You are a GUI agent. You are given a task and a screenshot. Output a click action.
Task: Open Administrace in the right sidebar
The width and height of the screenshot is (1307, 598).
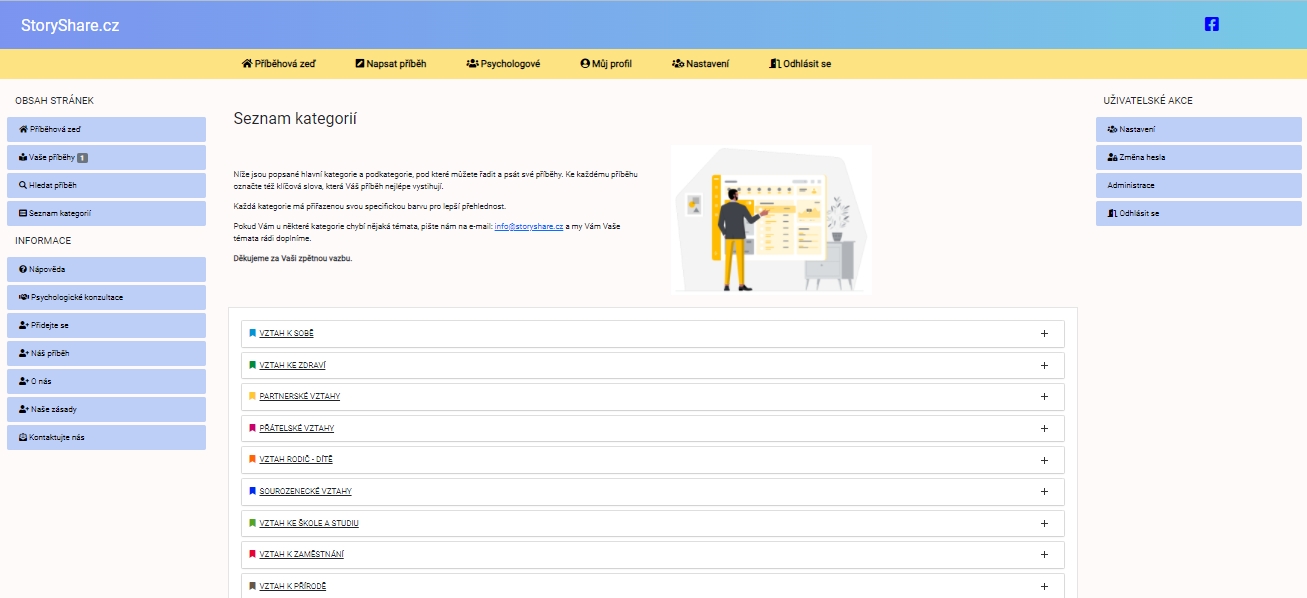[x=1131, y=185]
